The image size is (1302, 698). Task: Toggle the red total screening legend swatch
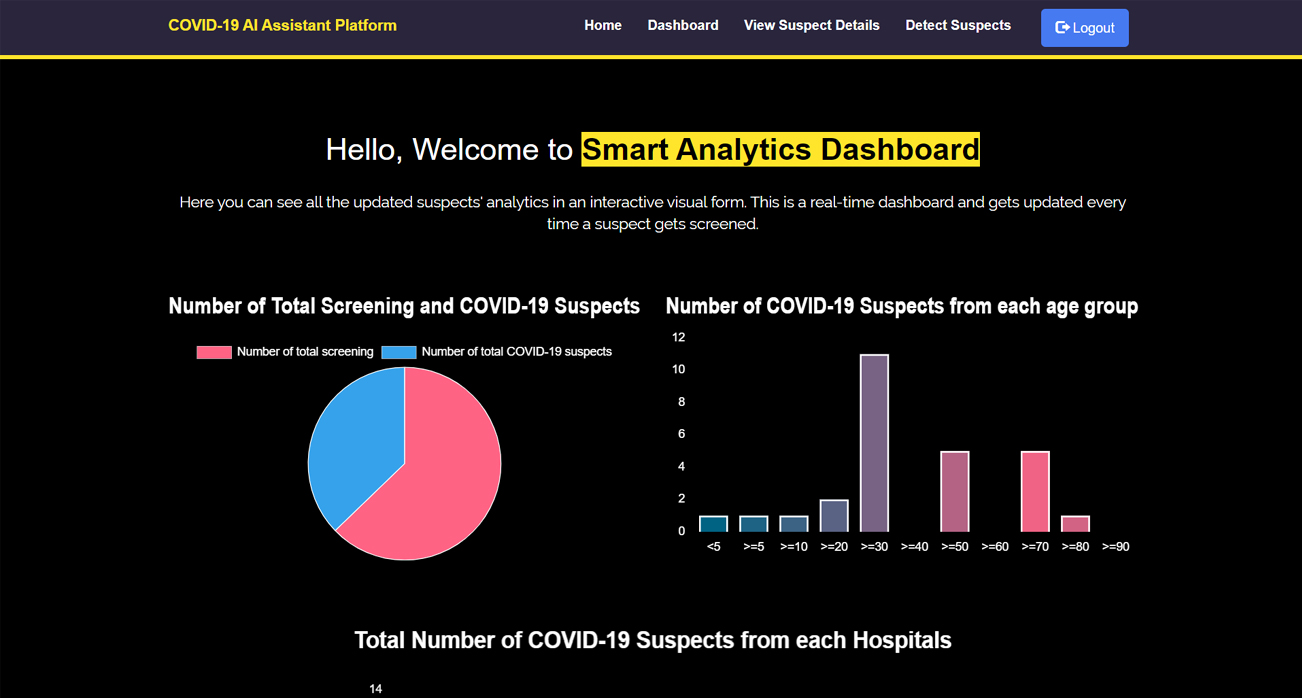[x=214, y=352]
